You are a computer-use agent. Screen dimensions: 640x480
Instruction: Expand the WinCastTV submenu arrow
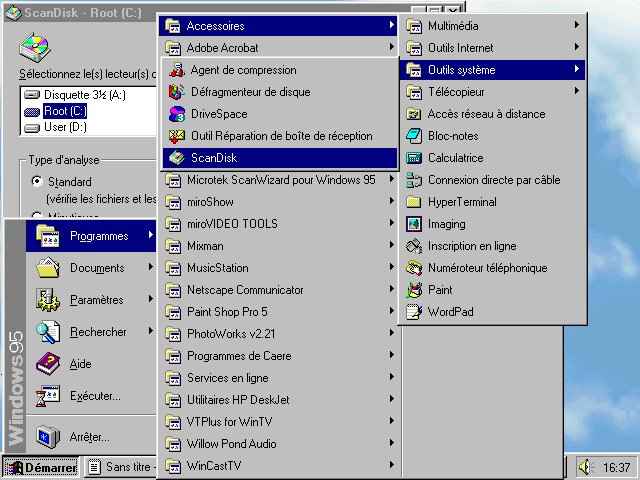[391, 464]
